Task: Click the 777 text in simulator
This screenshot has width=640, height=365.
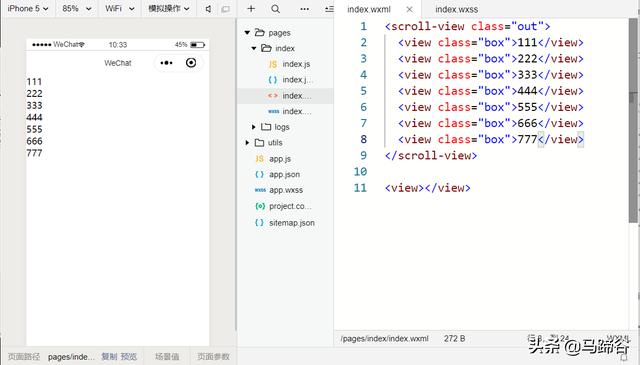Action: [34, 153]
